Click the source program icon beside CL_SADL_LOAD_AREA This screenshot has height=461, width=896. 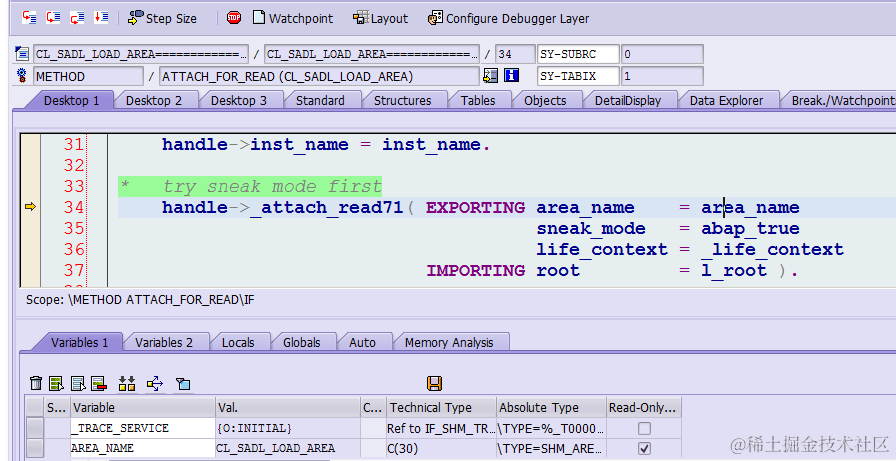(x=22, y=54)
